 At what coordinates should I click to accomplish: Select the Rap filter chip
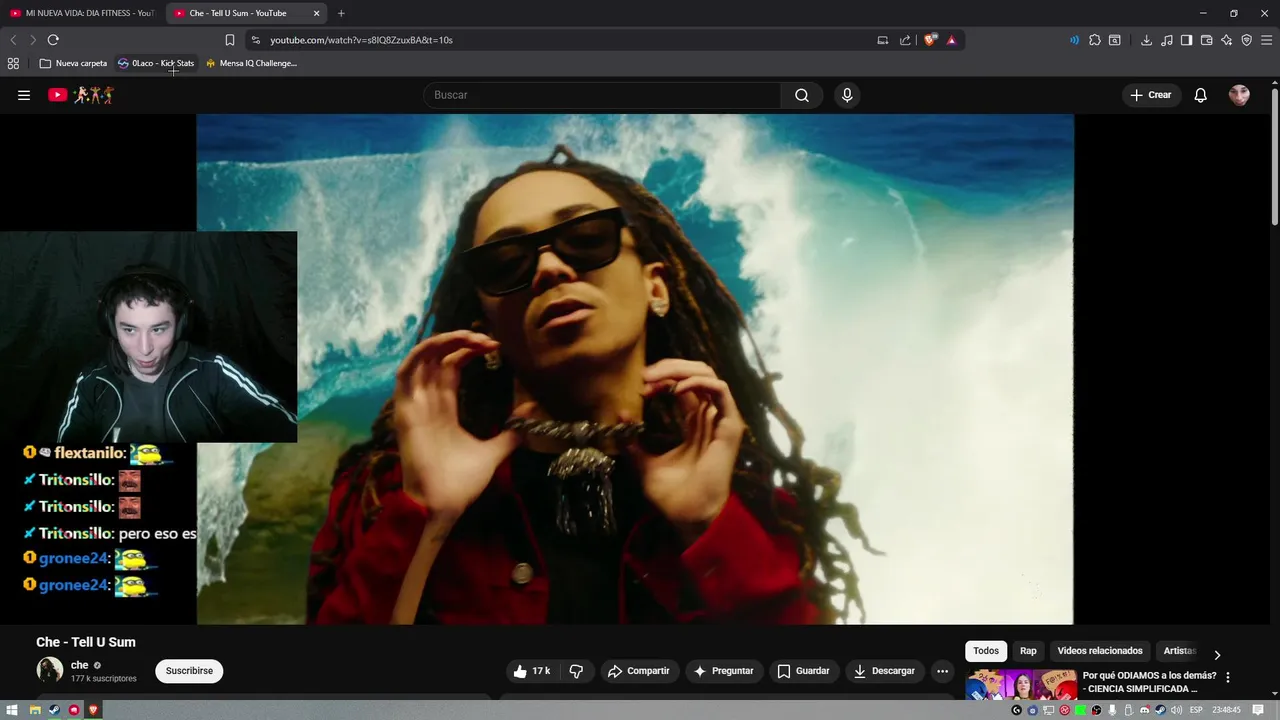(x=1028, y=651)
